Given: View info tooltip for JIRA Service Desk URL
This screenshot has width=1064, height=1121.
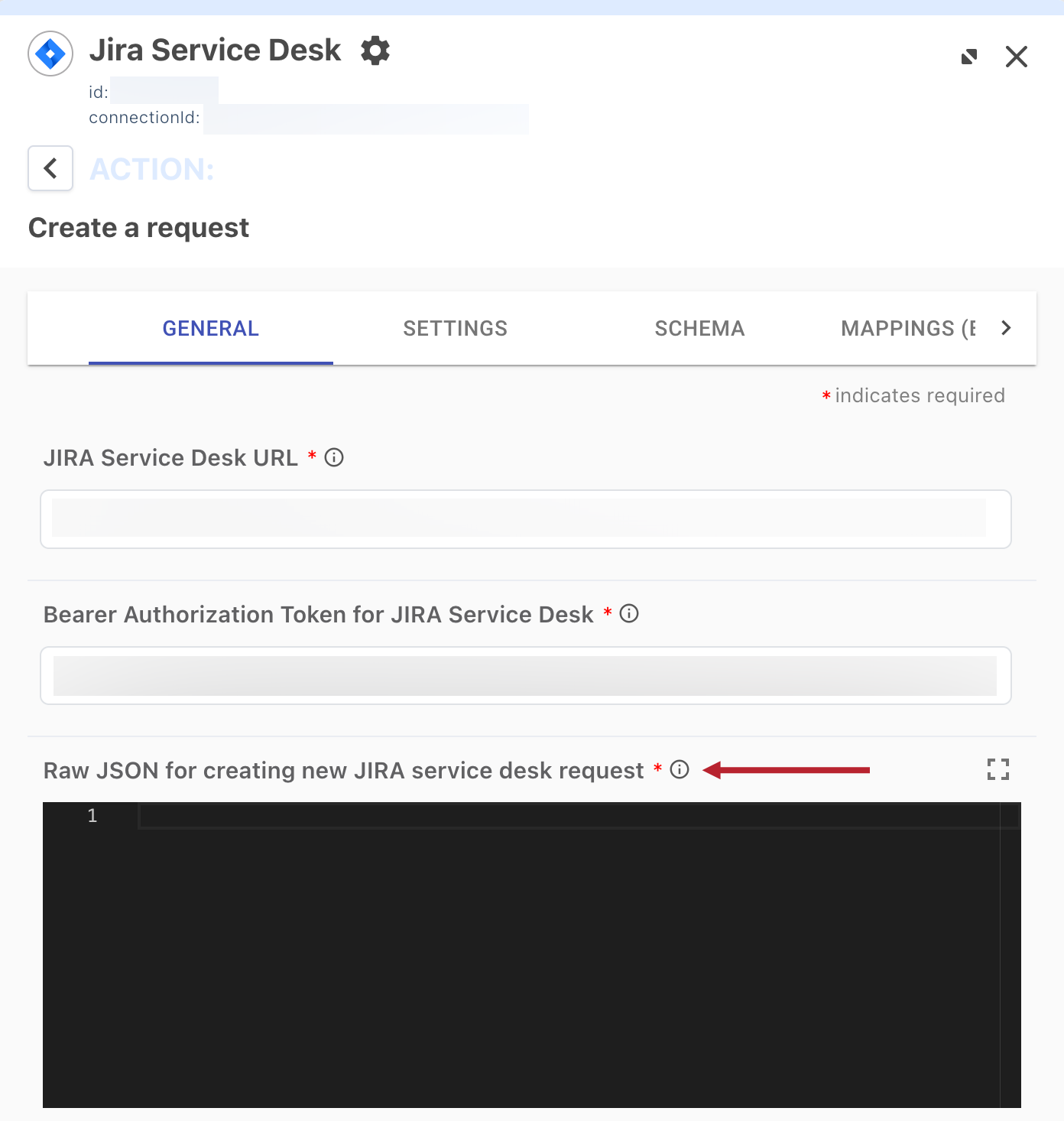Looking at the screenshot, I should (x=333, y=457).
